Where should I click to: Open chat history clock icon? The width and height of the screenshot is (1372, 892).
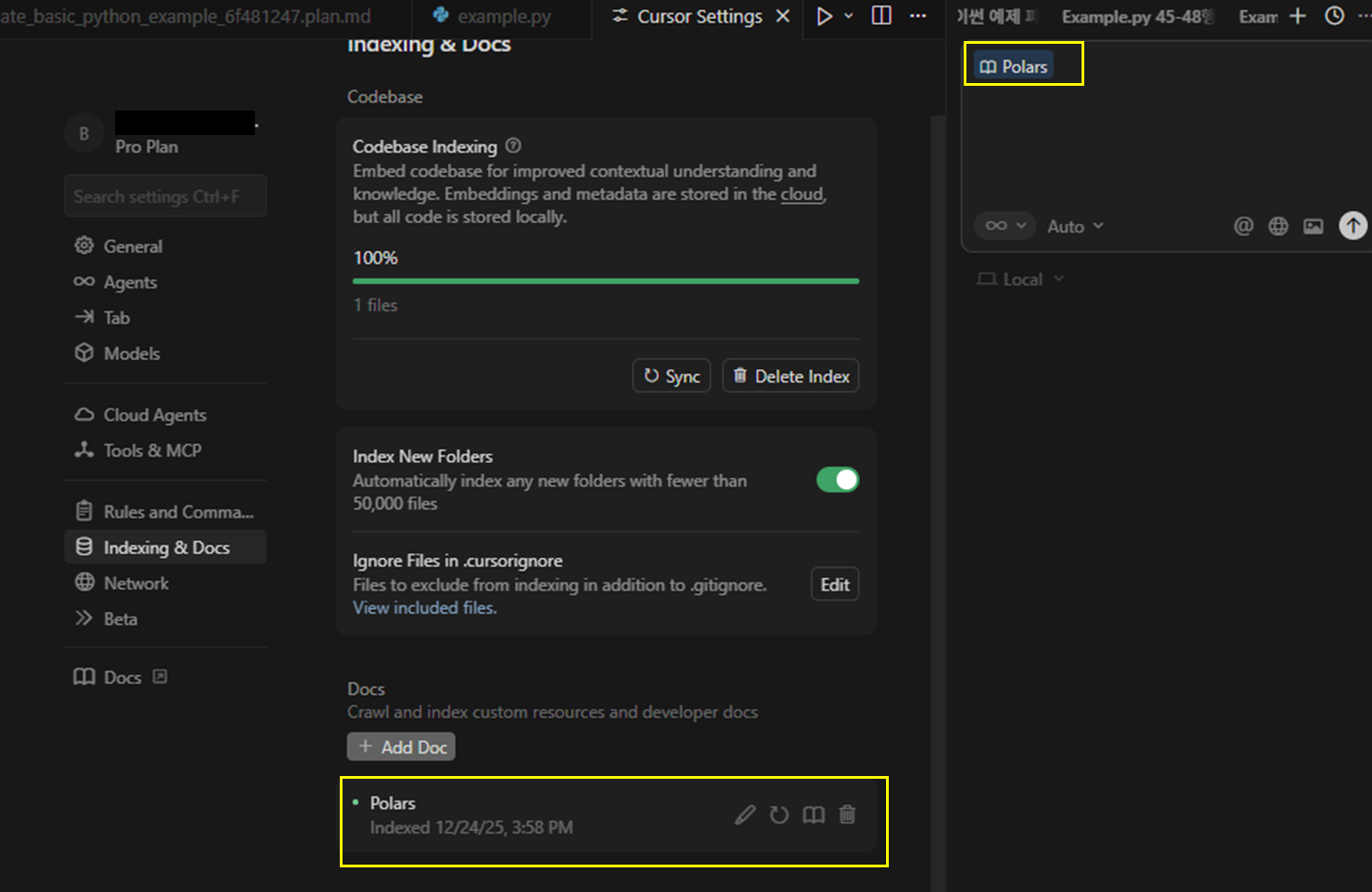click(1335, 16)
